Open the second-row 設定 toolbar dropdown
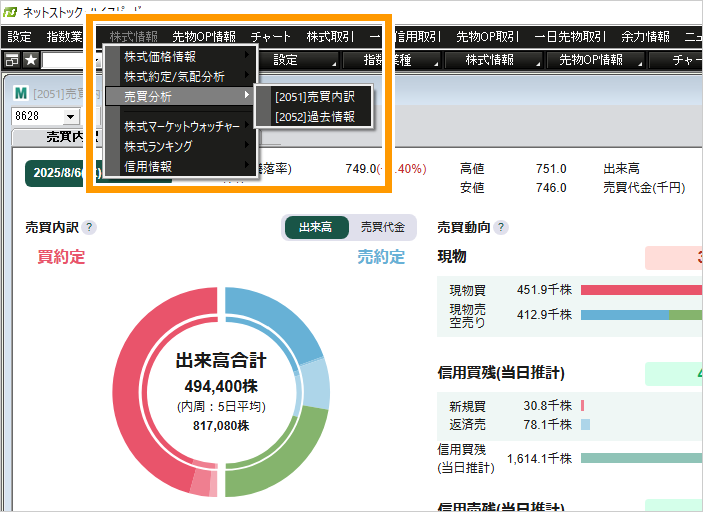703x512 pixels. coord(298,60)
